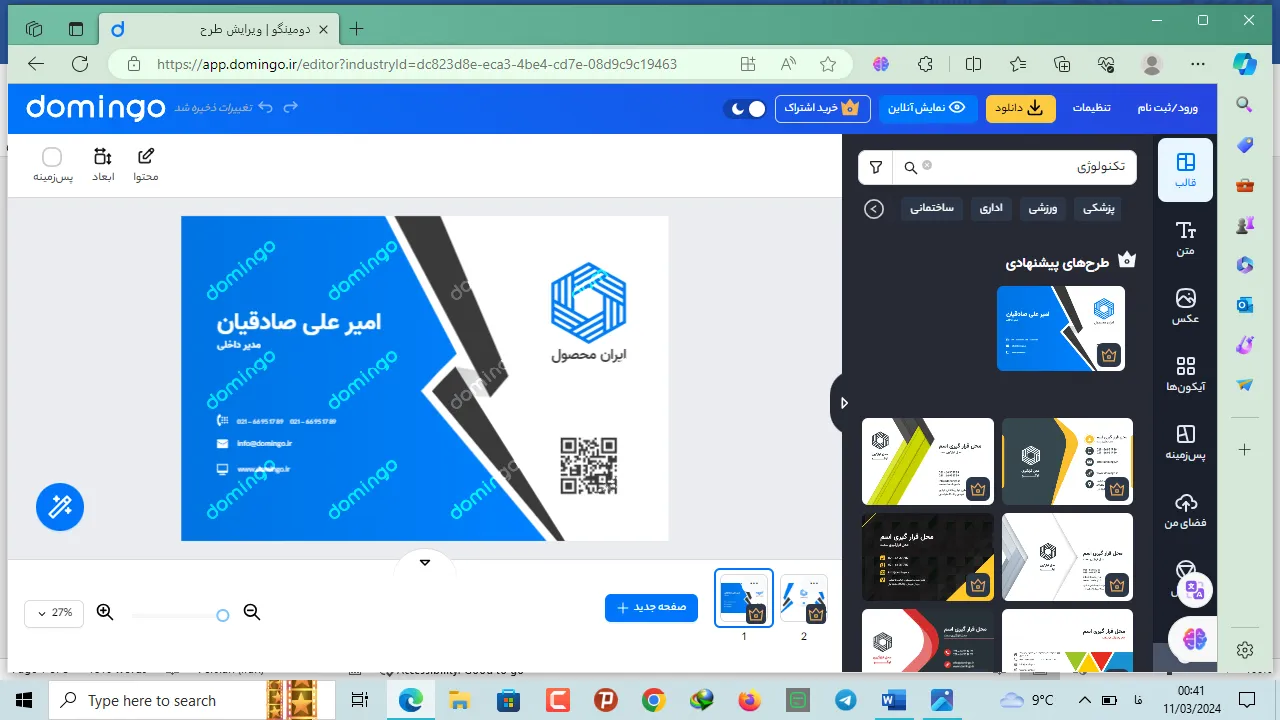This screenshot has height=720, width=1280.
Task: Add page to favorites star icon
Action: pos(828,64)
